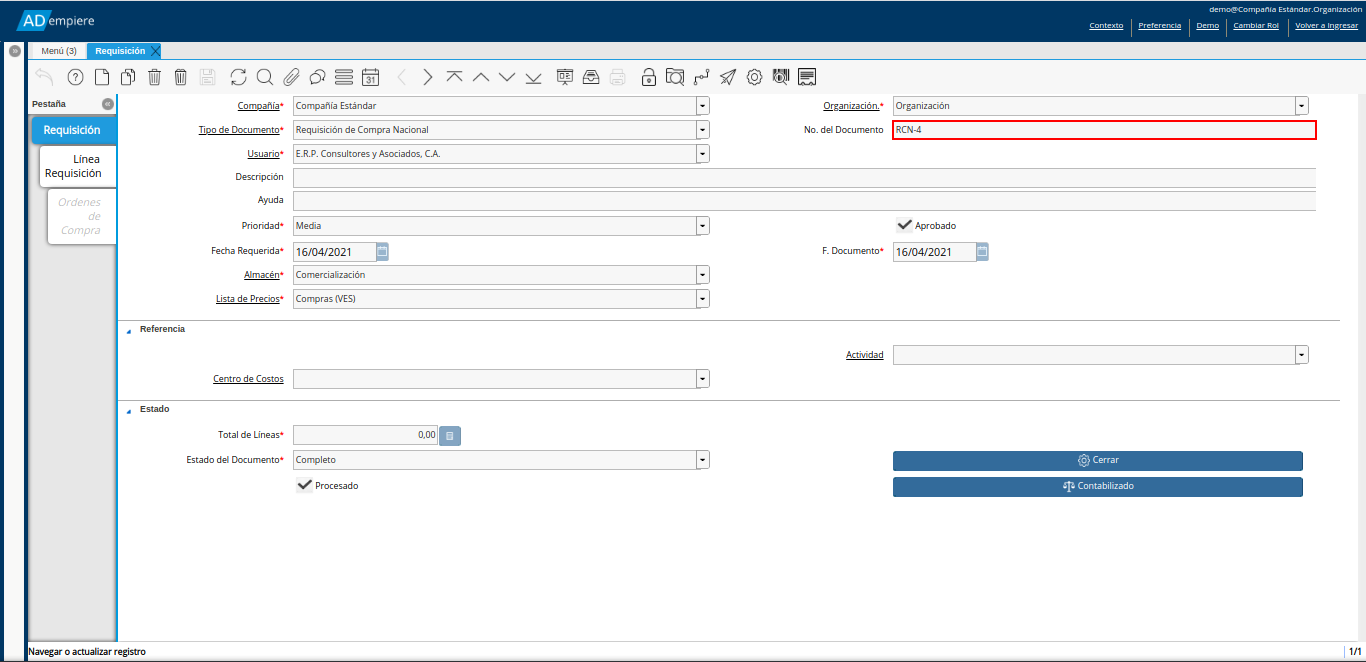Collapse the Referencia section
Screen dimensions: 1366x662
(x=129, y=330)
